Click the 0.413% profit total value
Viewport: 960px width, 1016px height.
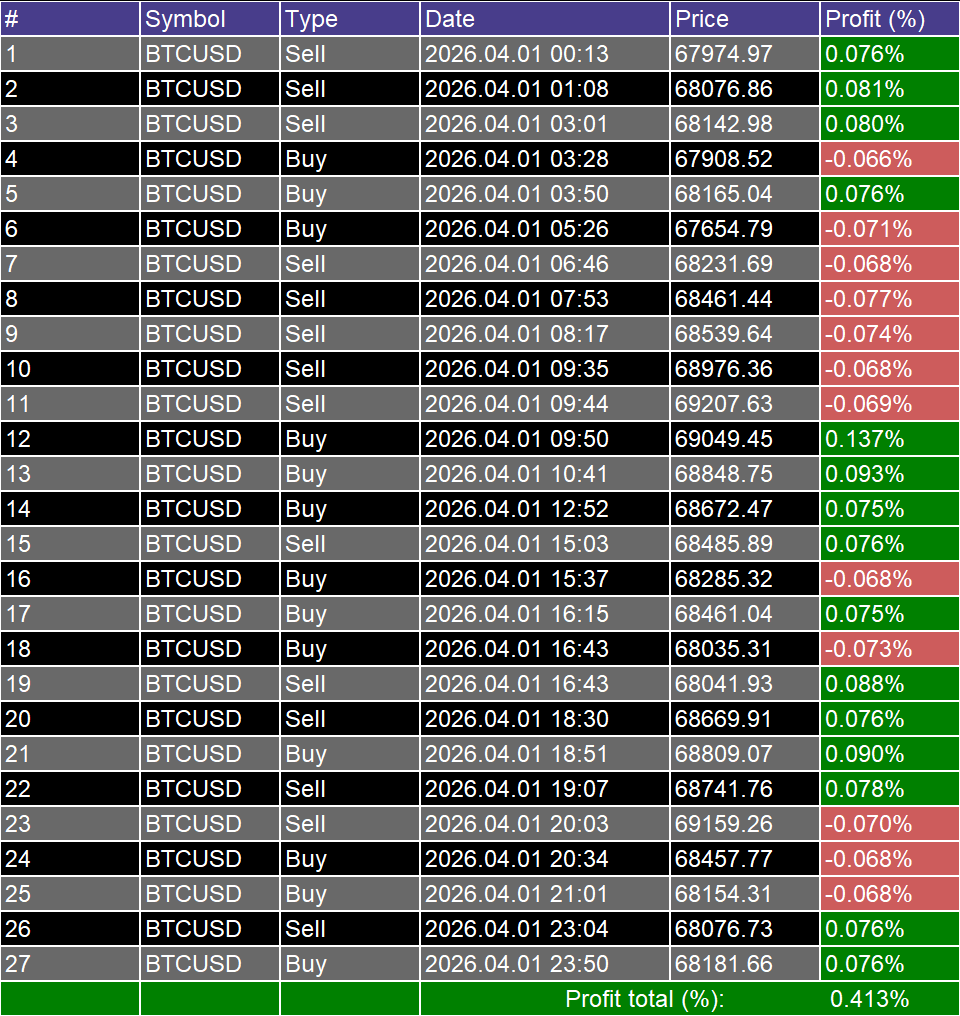pyautogui.click(x=869, y=999)
